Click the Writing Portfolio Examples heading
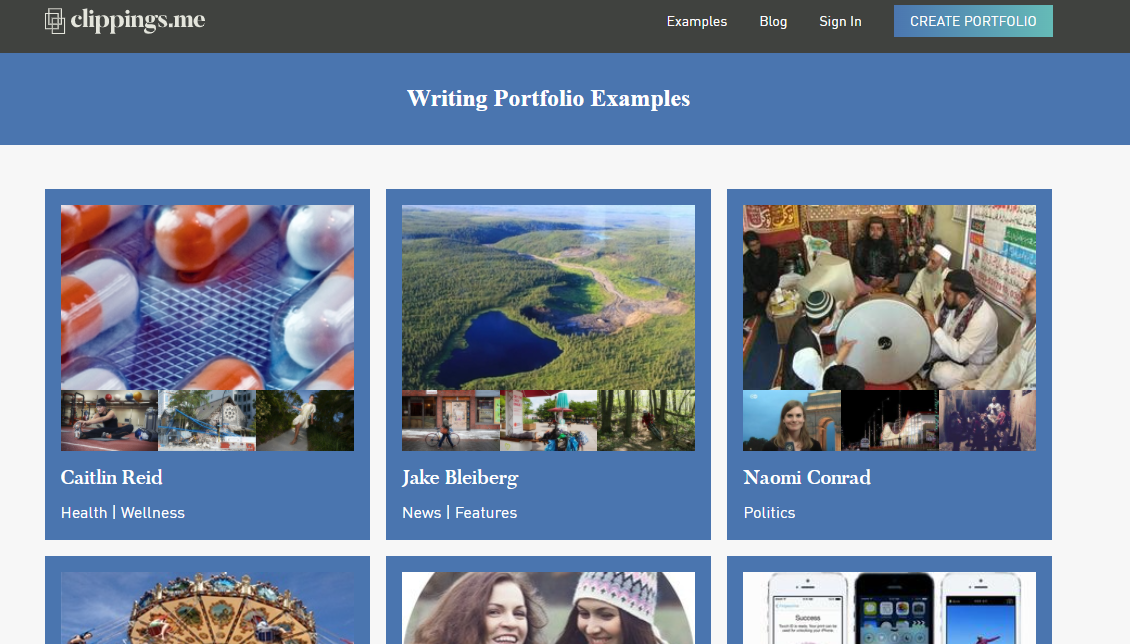Screen dimensions: 1130x644 (548, 99)
